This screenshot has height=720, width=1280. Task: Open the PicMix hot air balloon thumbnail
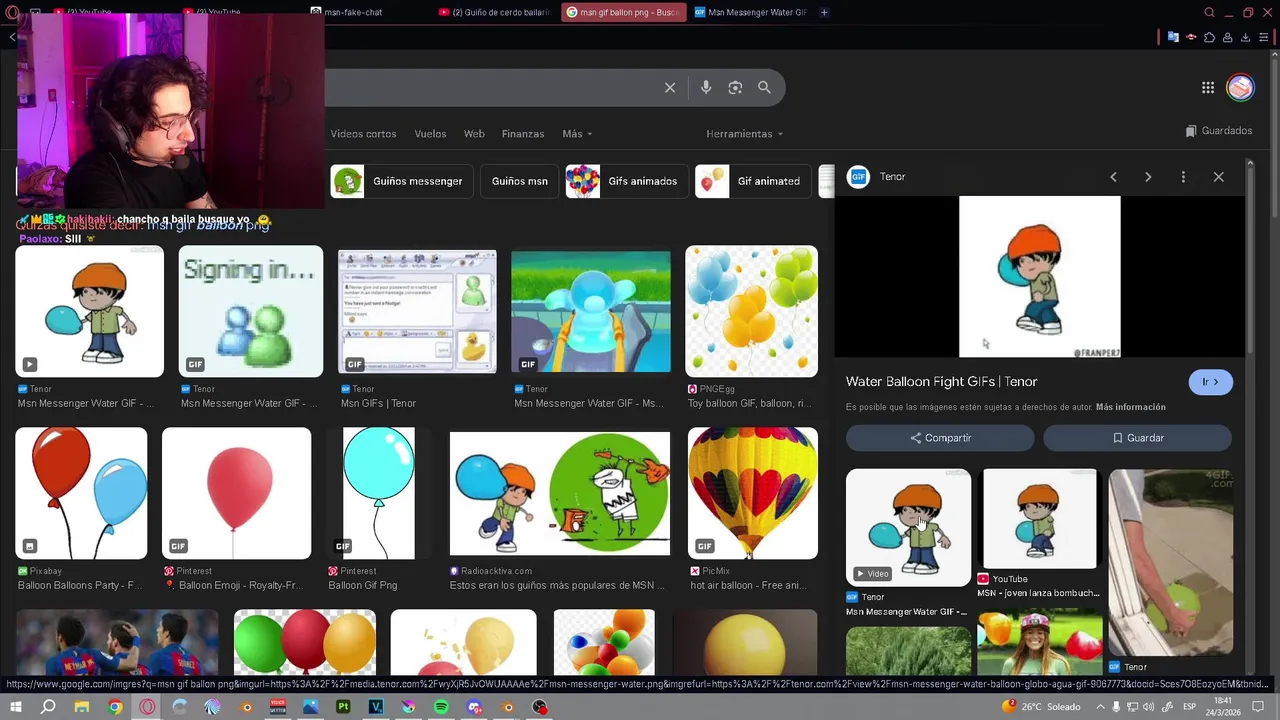pyautogui.click(x=753, y=493)
